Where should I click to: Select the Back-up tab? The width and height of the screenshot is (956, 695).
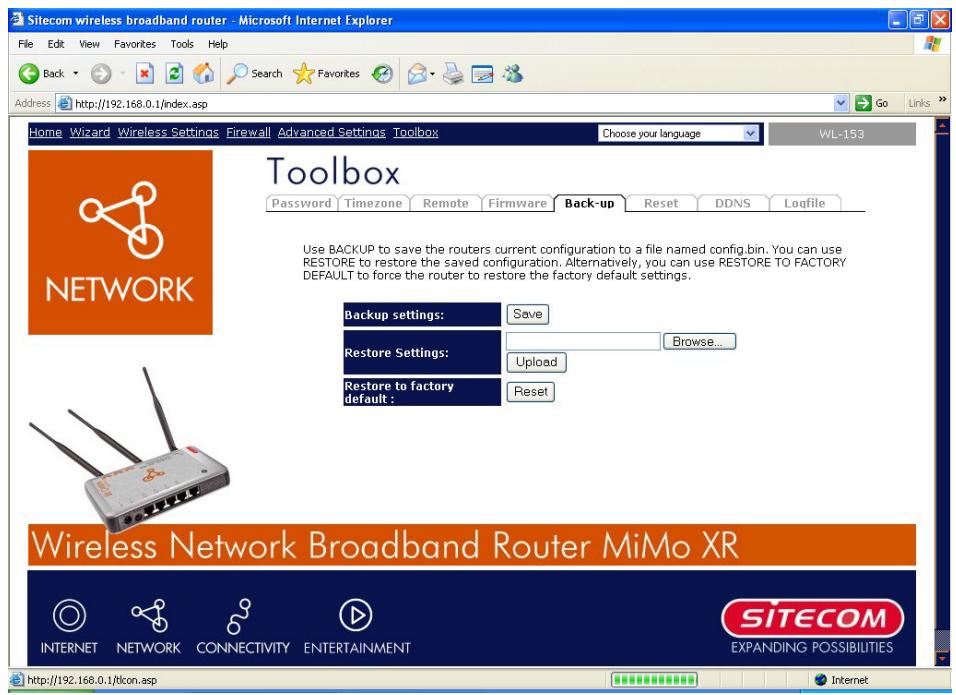(x=590, y=203)
